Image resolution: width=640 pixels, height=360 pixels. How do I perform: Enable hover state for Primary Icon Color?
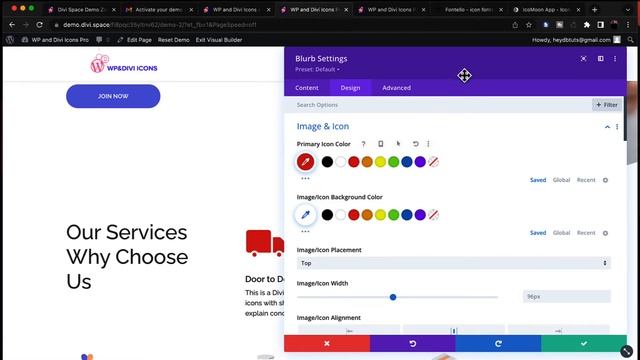click(398, 144)
